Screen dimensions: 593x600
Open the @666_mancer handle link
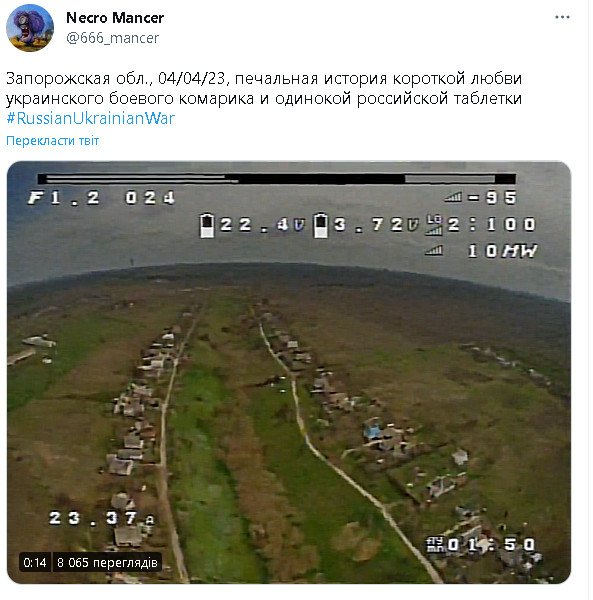coord(112,38)
